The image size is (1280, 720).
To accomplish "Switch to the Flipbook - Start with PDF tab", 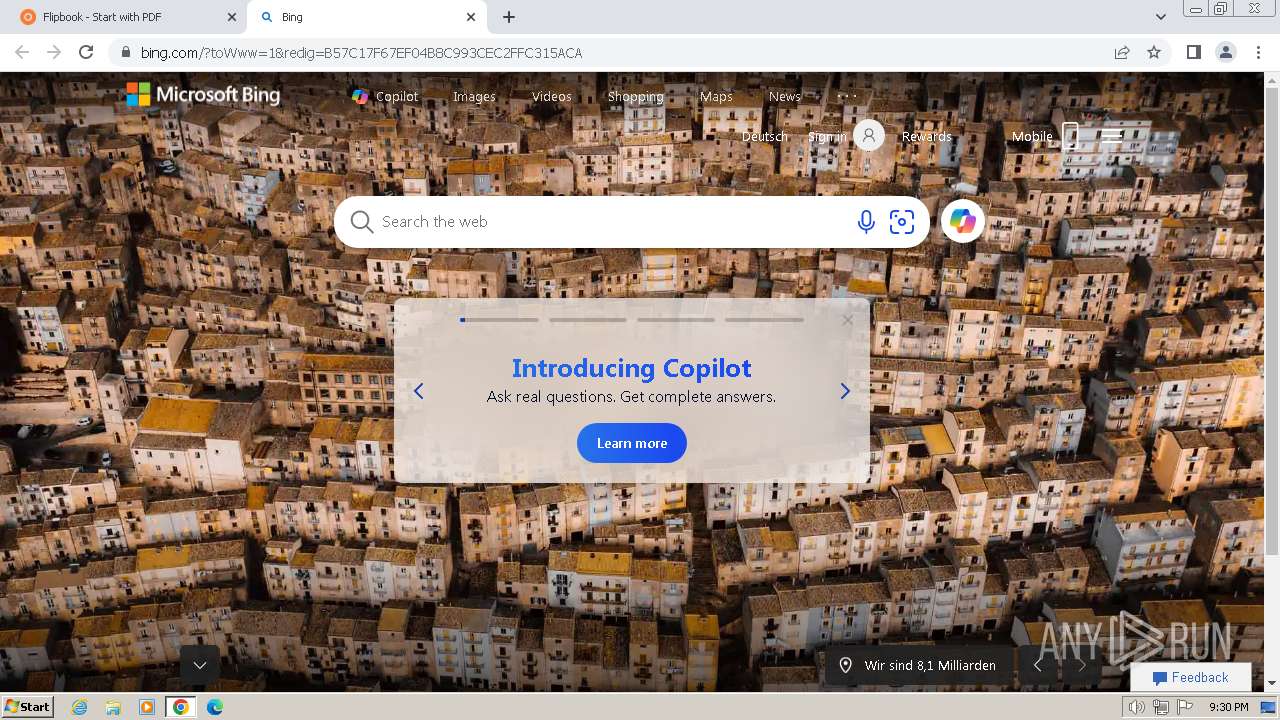I will point(124,17).
